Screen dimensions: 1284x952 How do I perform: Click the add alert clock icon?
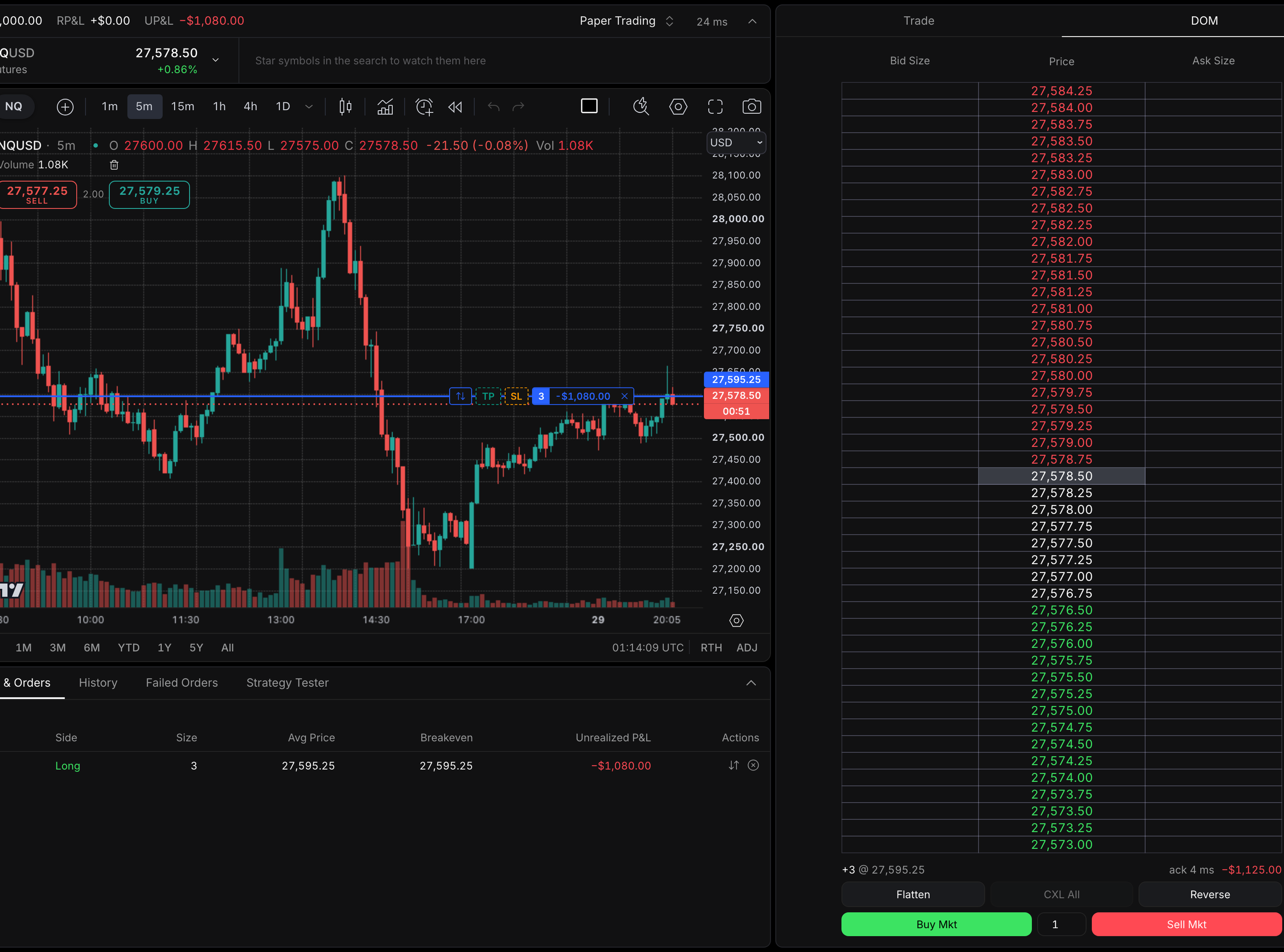424,107
